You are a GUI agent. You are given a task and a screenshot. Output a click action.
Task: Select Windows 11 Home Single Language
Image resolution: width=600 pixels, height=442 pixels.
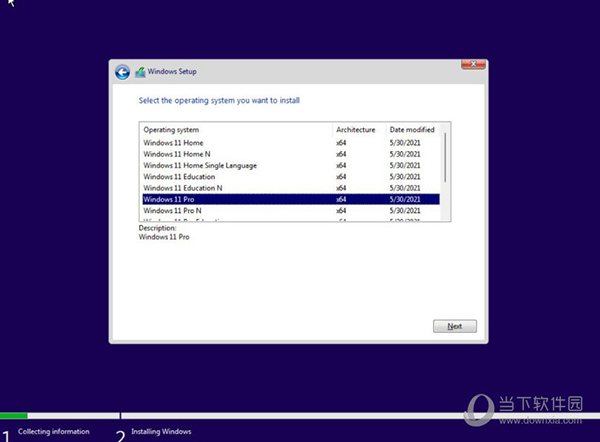(x=291, y=165)
